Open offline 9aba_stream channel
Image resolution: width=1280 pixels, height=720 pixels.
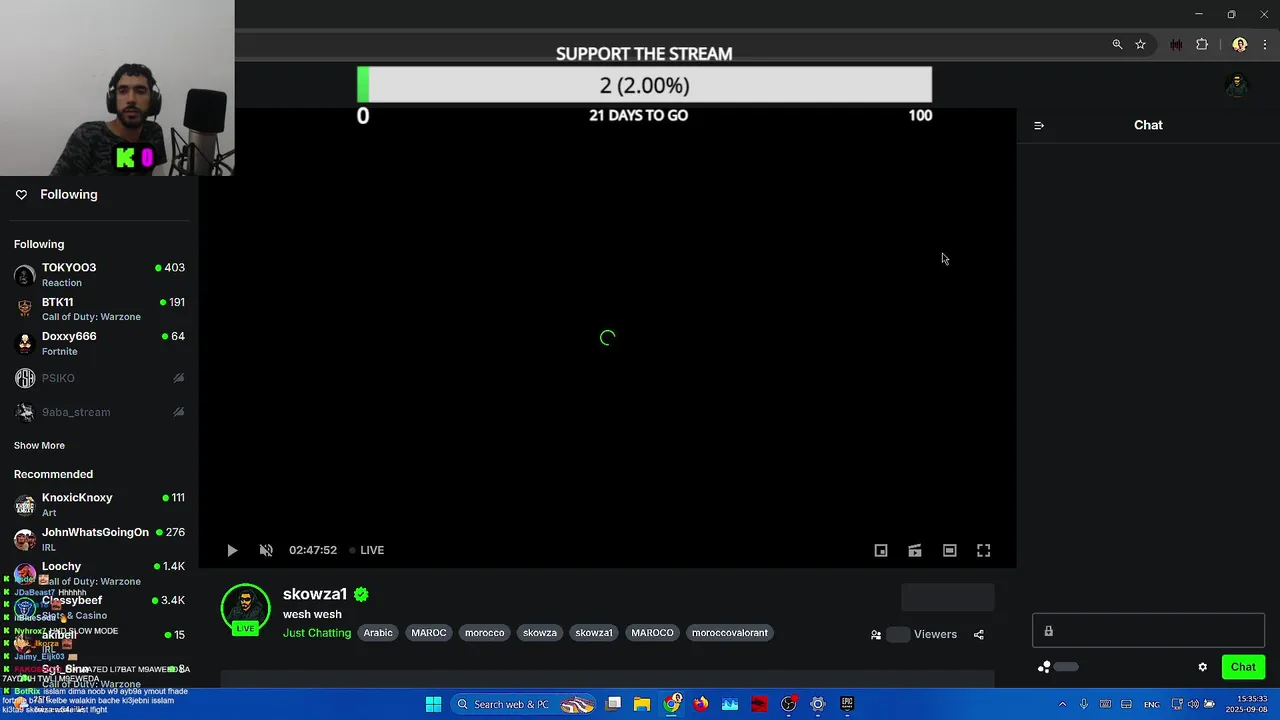(x=99, y=412)
